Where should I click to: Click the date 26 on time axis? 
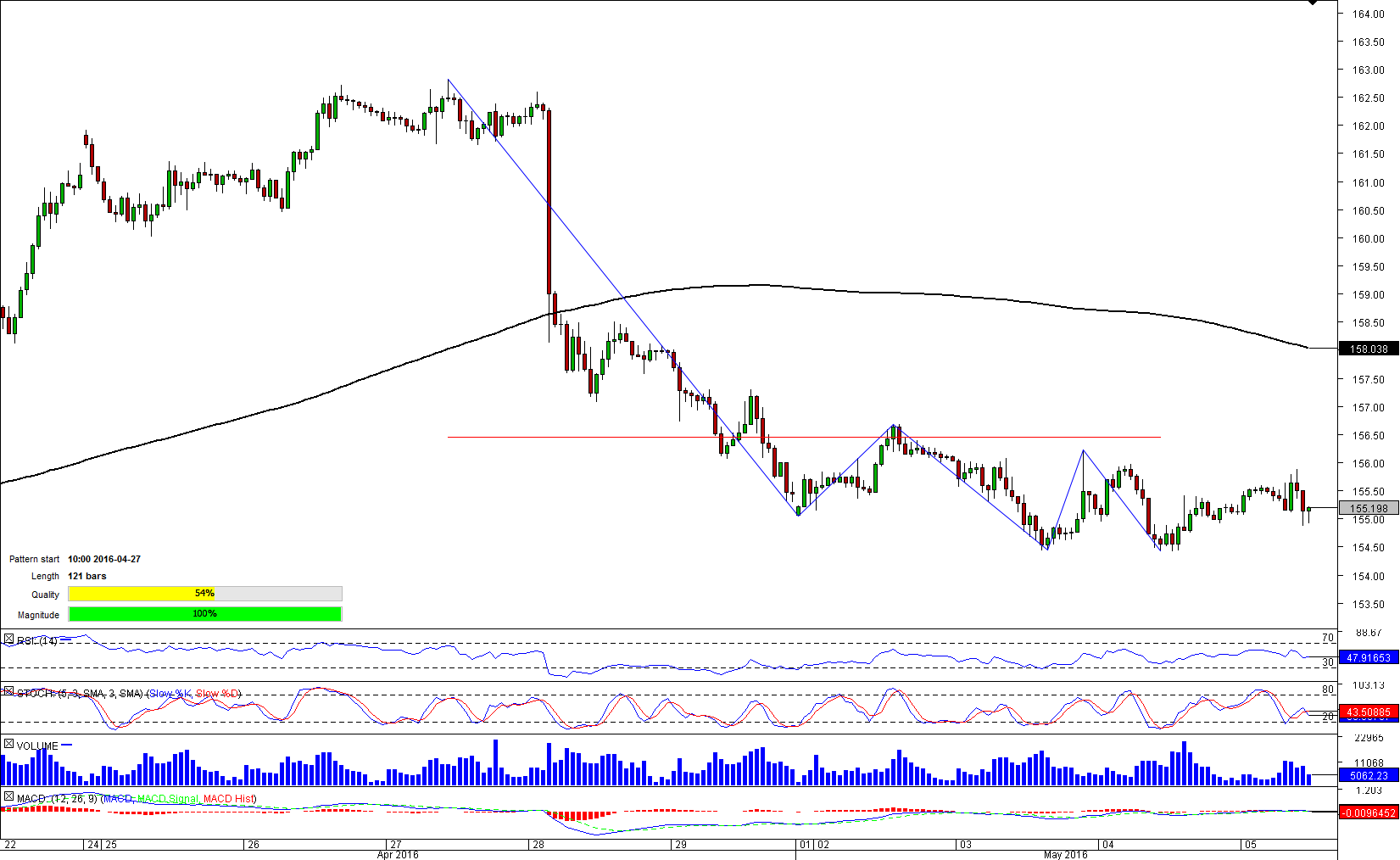(x=253, y=845)
